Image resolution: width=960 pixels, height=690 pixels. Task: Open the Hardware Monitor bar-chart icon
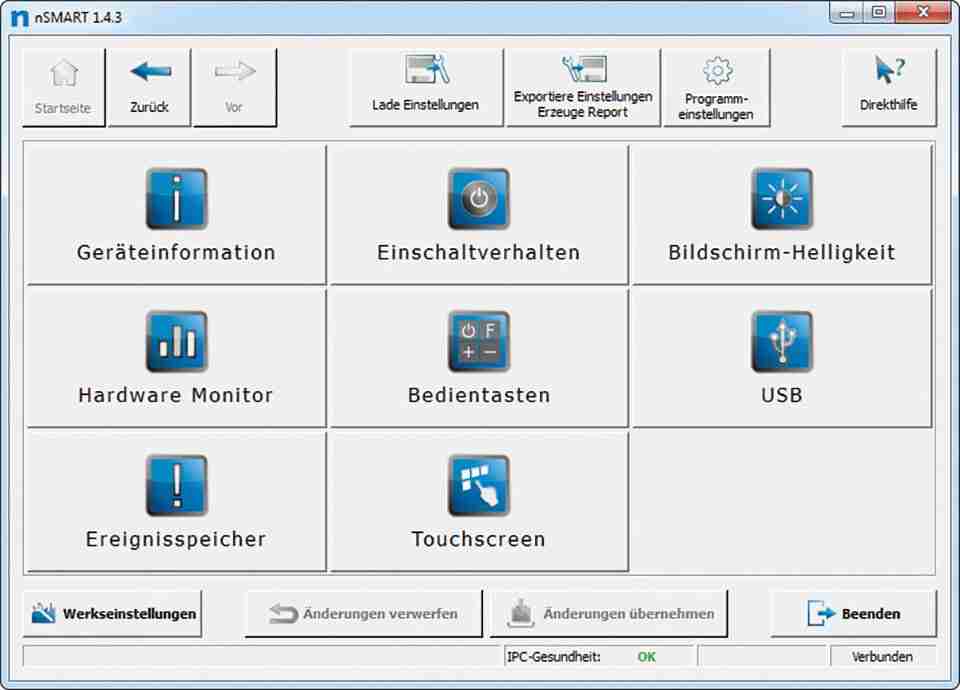point(176,342)
